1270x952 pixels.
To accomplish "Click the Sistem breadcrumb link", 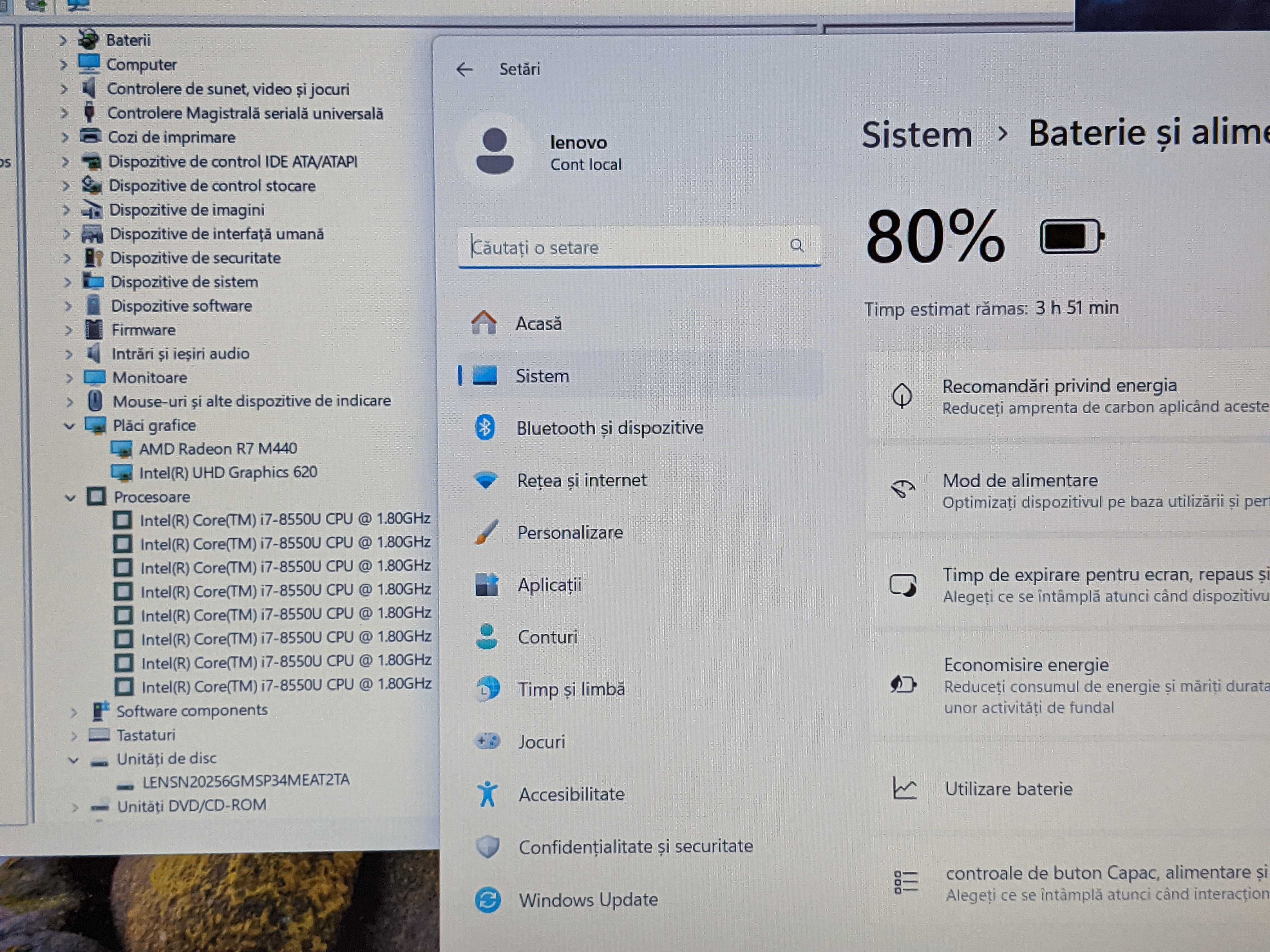I will coord(917,135).
